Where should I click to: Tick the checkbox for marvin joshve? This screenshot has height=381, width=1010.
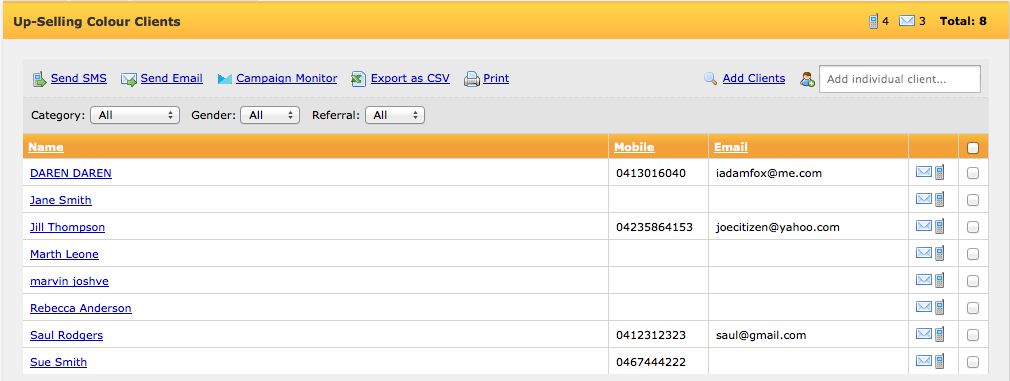pos(973,281)
